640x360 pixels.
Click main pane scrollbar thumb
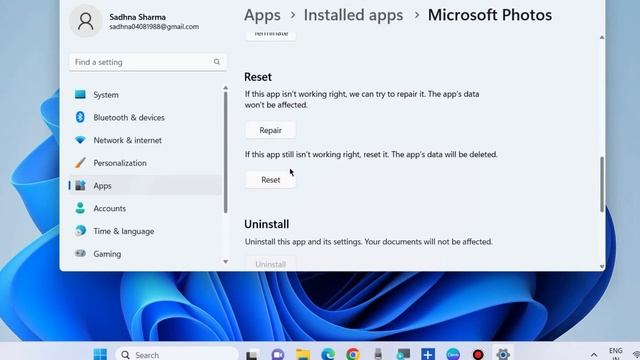tap(602, 184)
